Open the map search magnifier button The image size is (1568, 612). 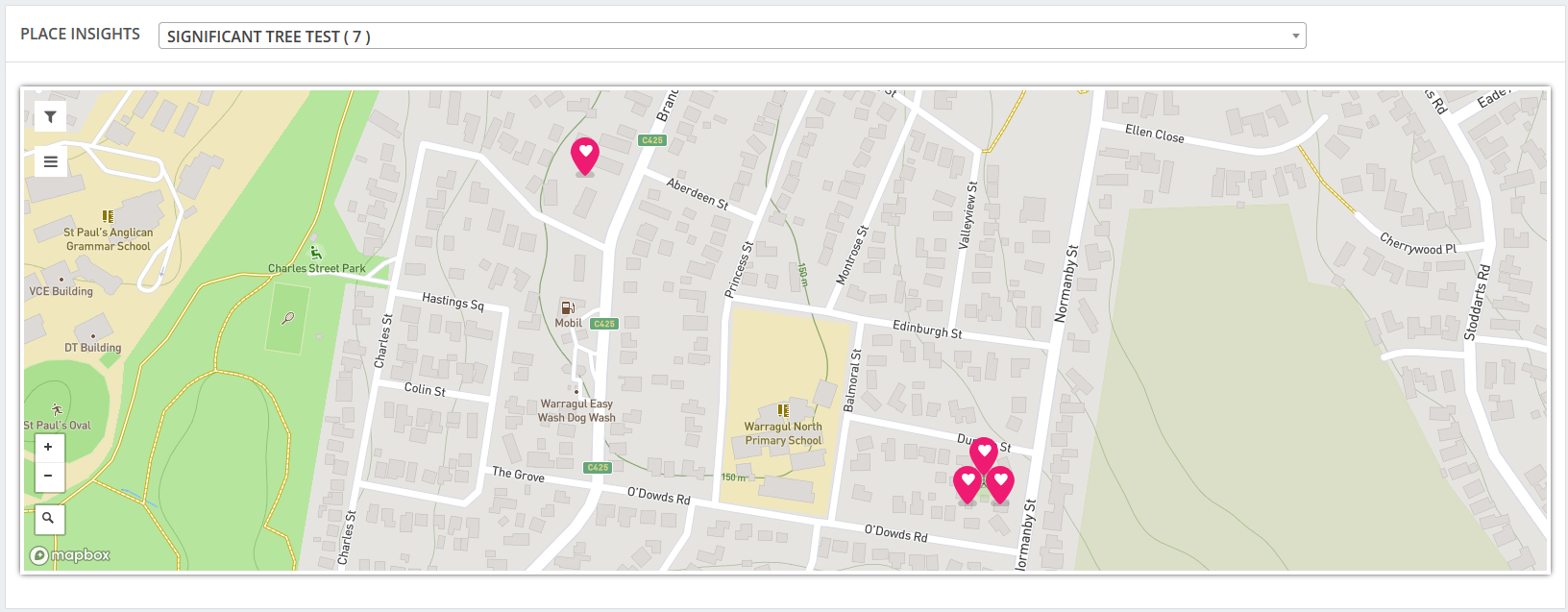48,518
